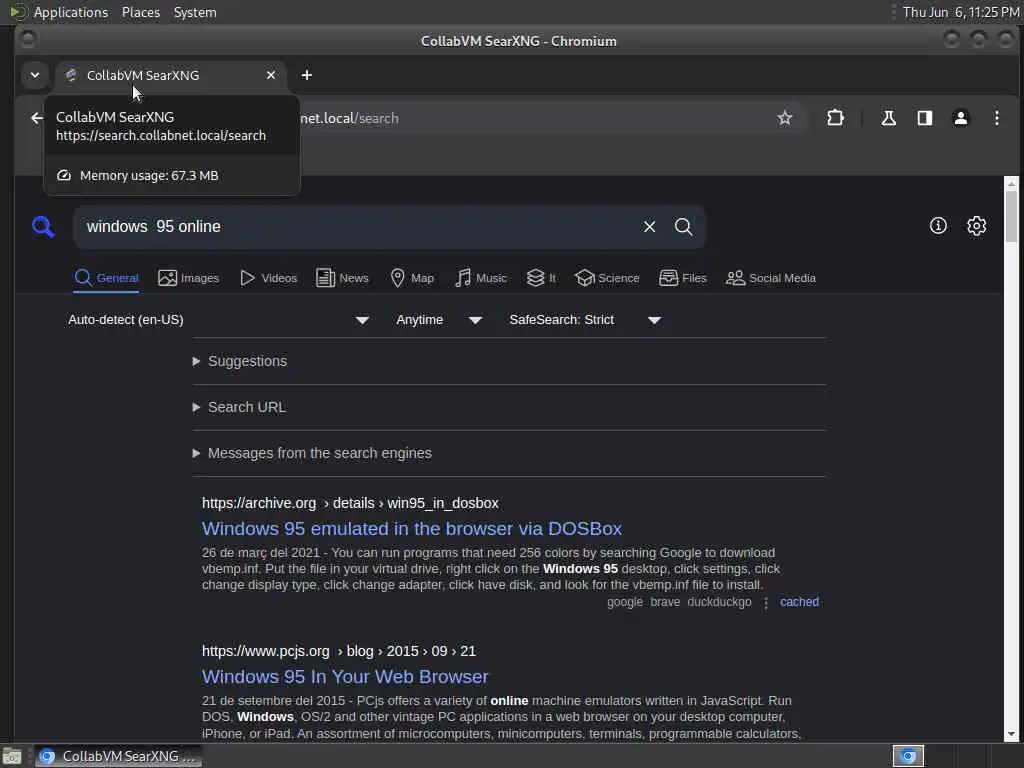
Task: Switch to the Map category
Action: tap(412, 278)
